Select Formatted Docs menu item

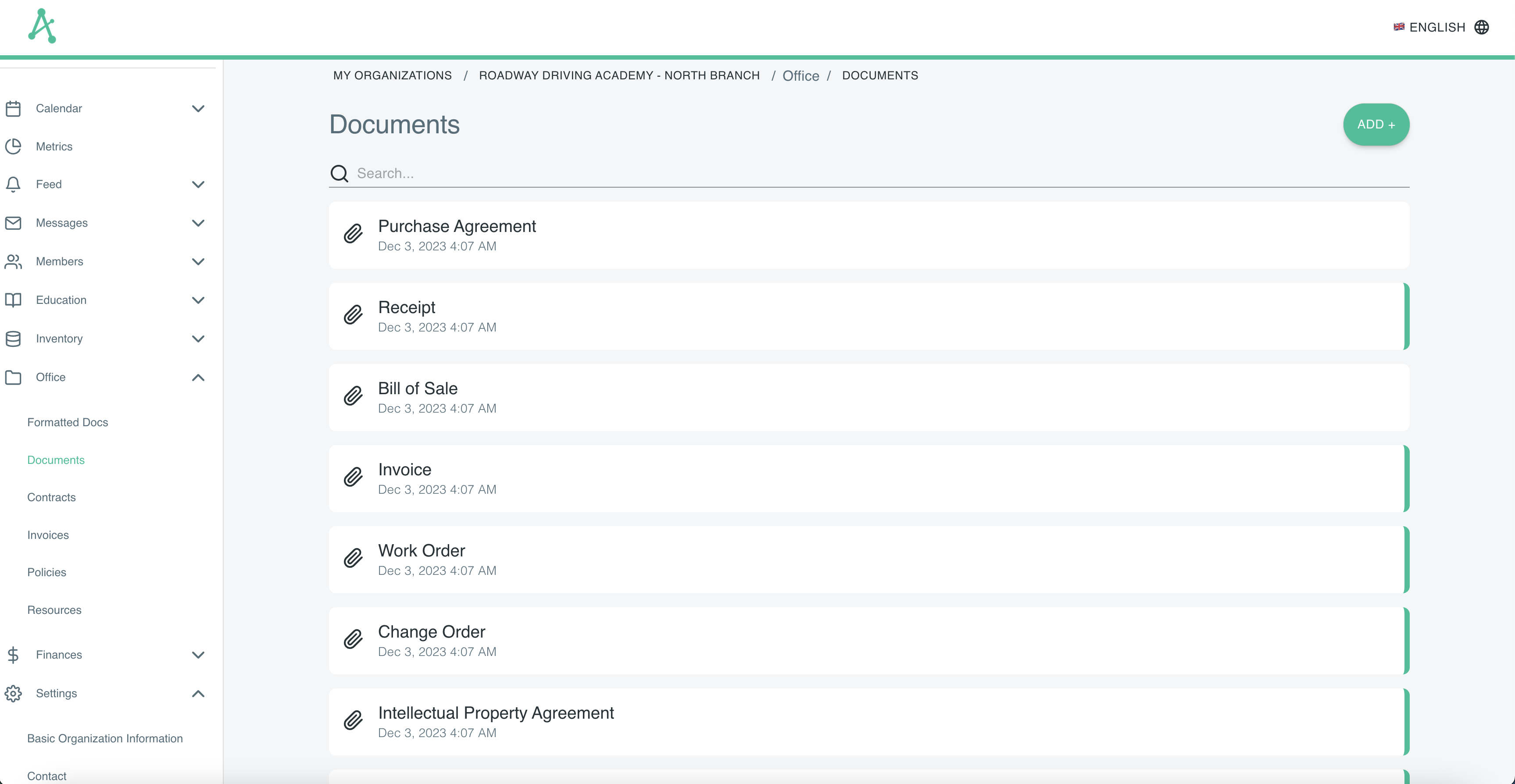pyautogui.click(x=68, y=422)
